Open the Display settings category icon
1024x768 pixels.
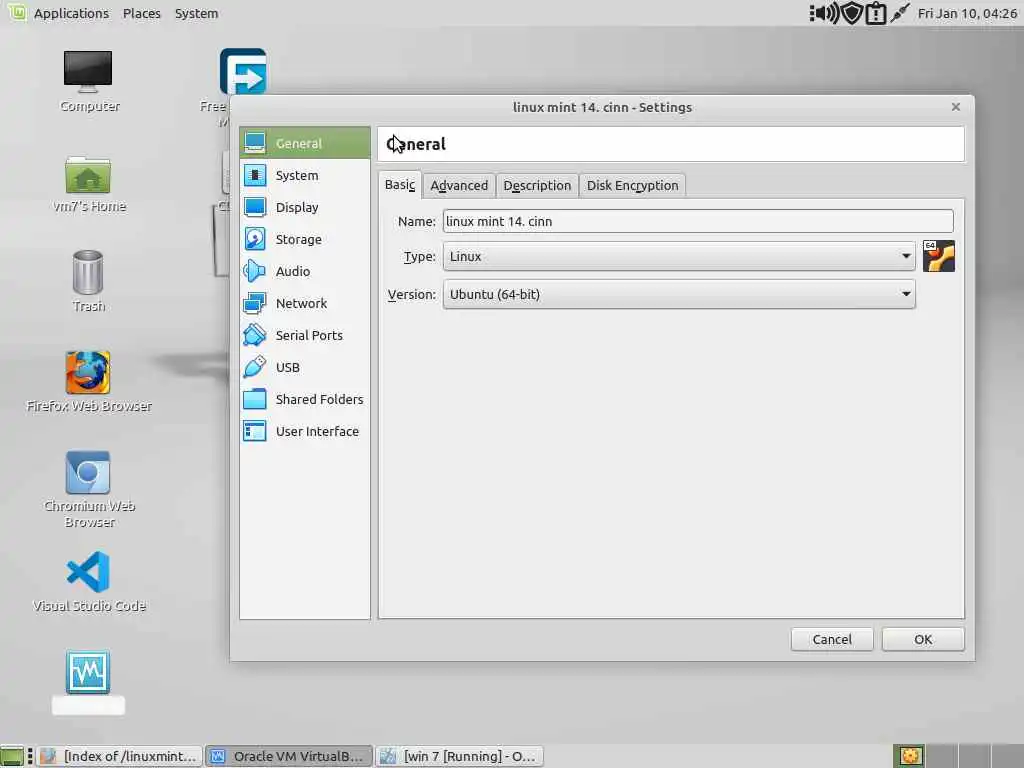point(255,207)
